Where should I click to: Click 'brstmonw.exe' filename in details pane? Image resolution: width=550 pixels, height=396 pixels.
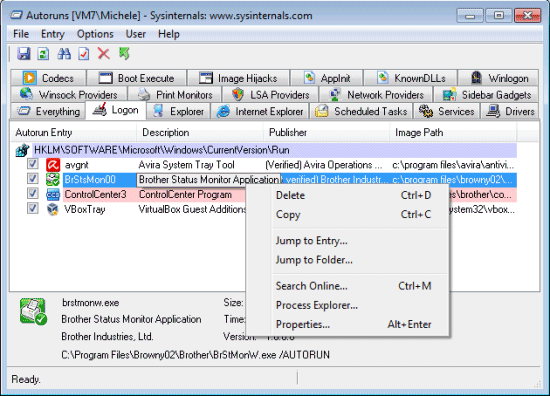(x=90, y=303)
